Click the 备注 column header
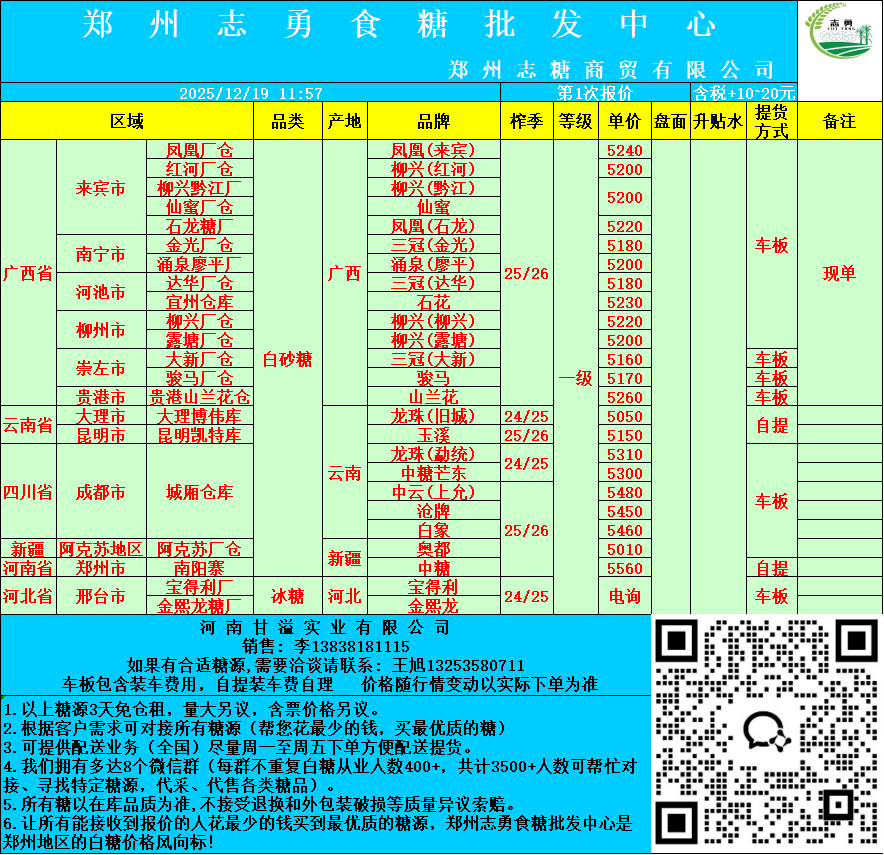The image size is (884, 855). [x=839, y=122]
